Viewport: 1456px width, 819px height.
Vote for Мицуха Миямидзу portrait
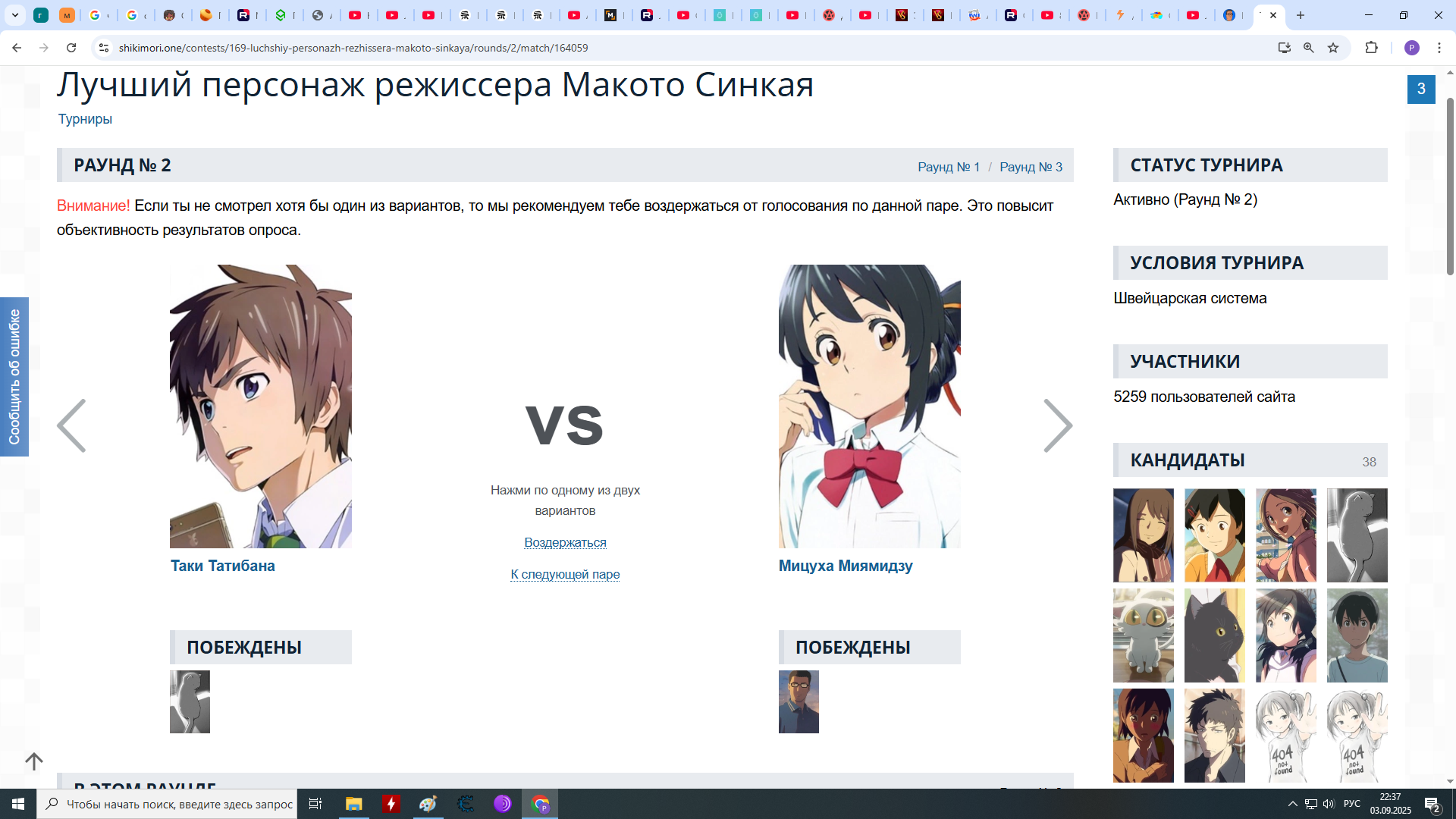869,406
